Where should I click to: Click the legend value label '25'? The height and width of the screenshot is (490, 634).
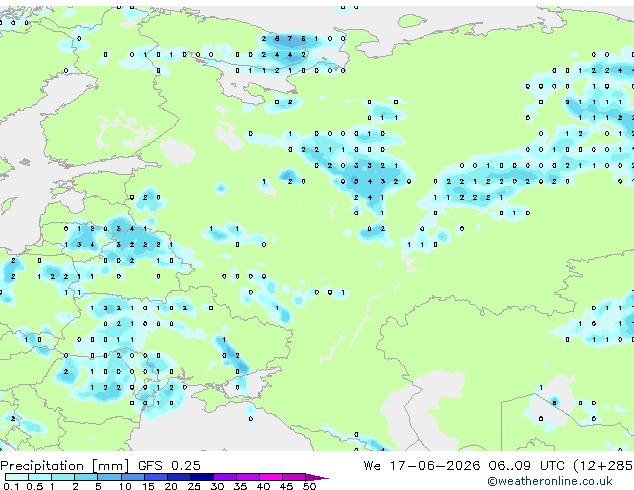click(194, 486)
